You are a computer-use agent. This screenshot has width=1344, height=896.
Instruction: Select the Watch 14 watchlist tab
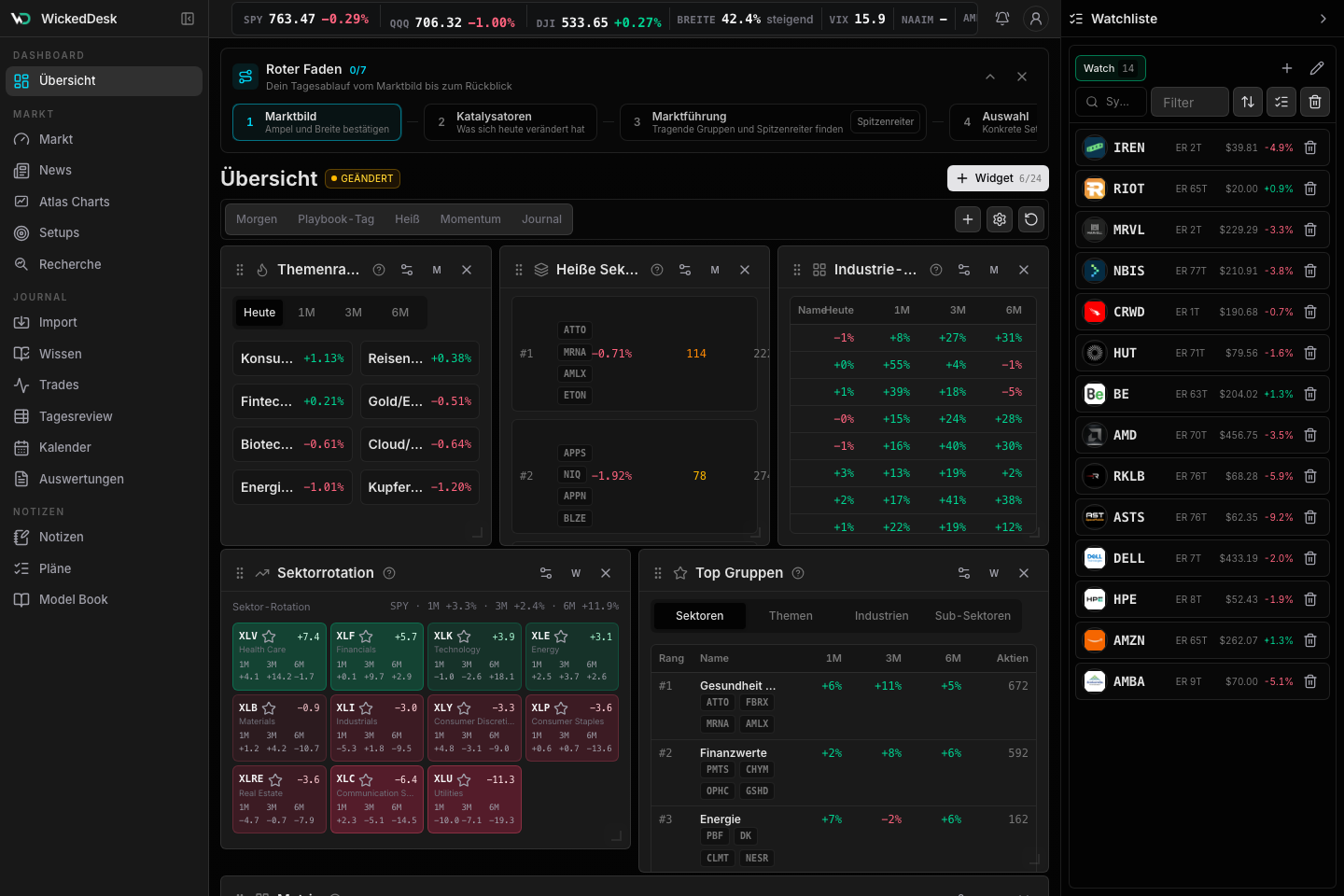pyautogui.click(x=1110, y=68)
